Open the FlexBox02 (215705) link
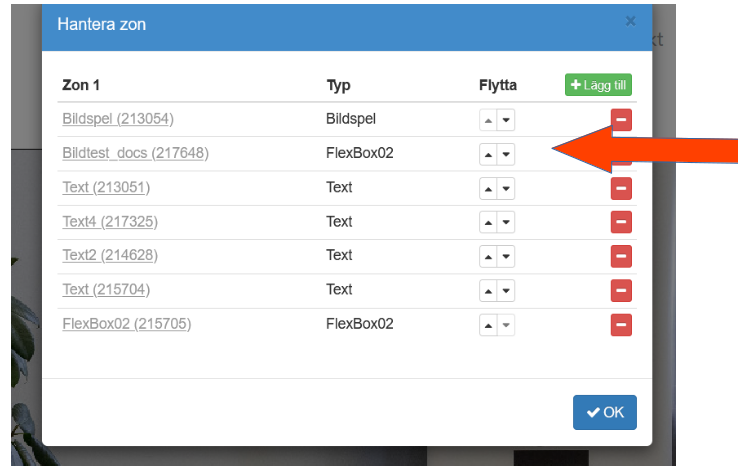738x475 pixels. (x=126, y=323)
